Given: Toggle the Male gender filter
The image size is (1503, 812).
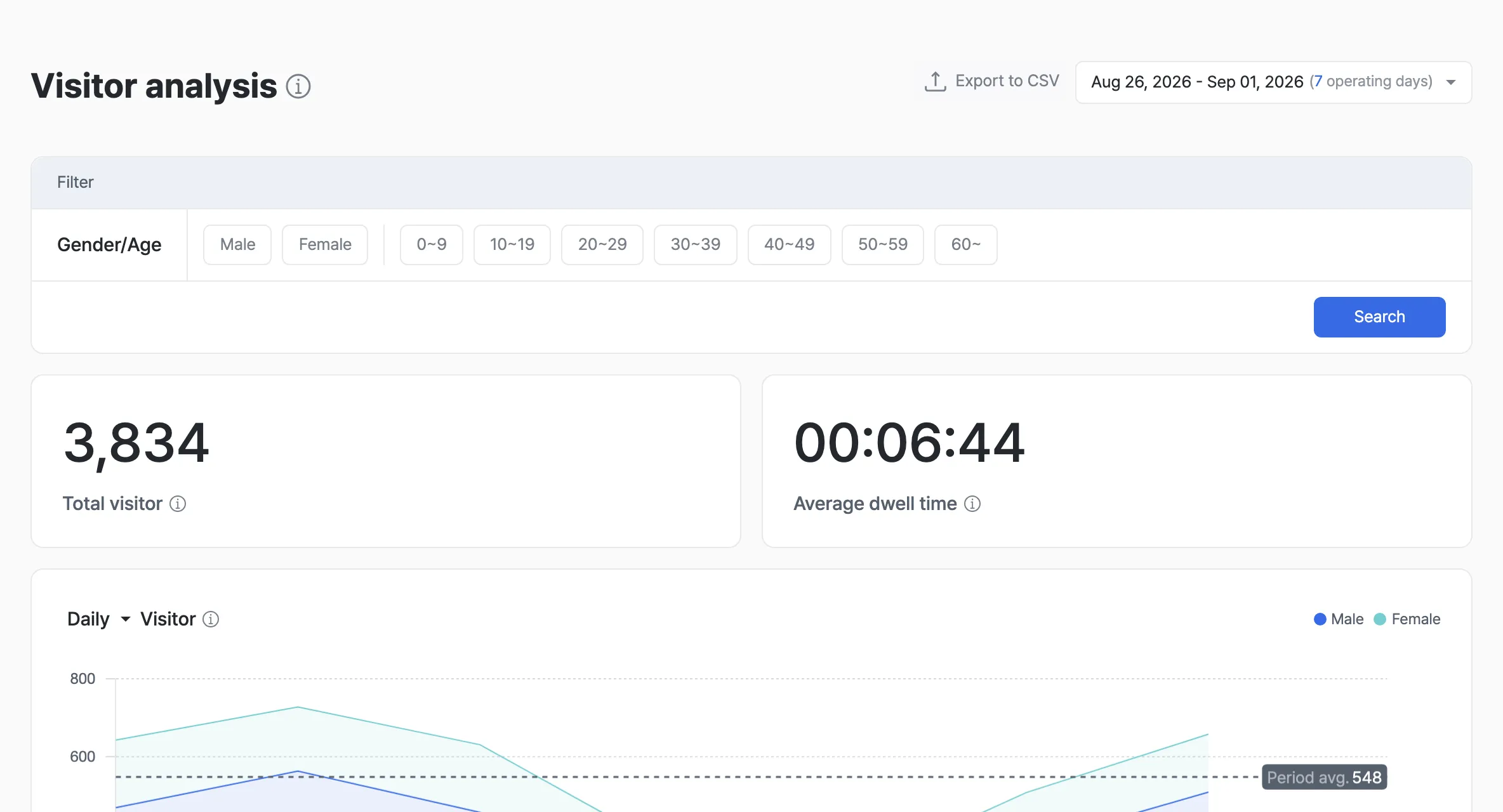Looking at the screenshot, I should pyautogui.click(x=237, y=245).
